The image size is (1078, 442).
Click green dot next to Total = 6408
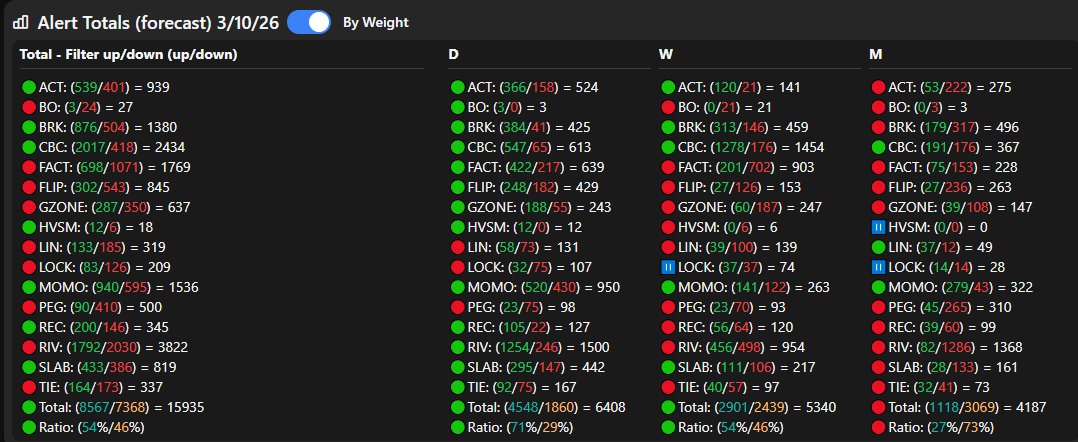(457, 407)
